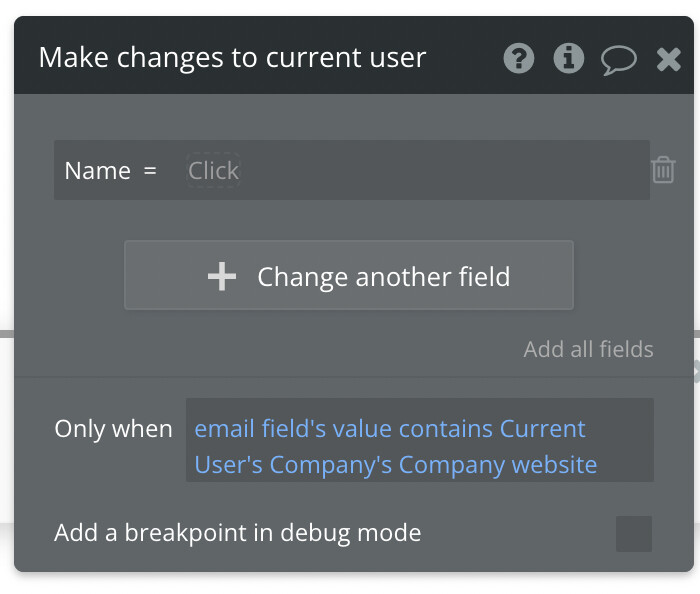Click the equals sign next to Name
Image resolution: width=700 pixels, height=594 pixels.
151,171
